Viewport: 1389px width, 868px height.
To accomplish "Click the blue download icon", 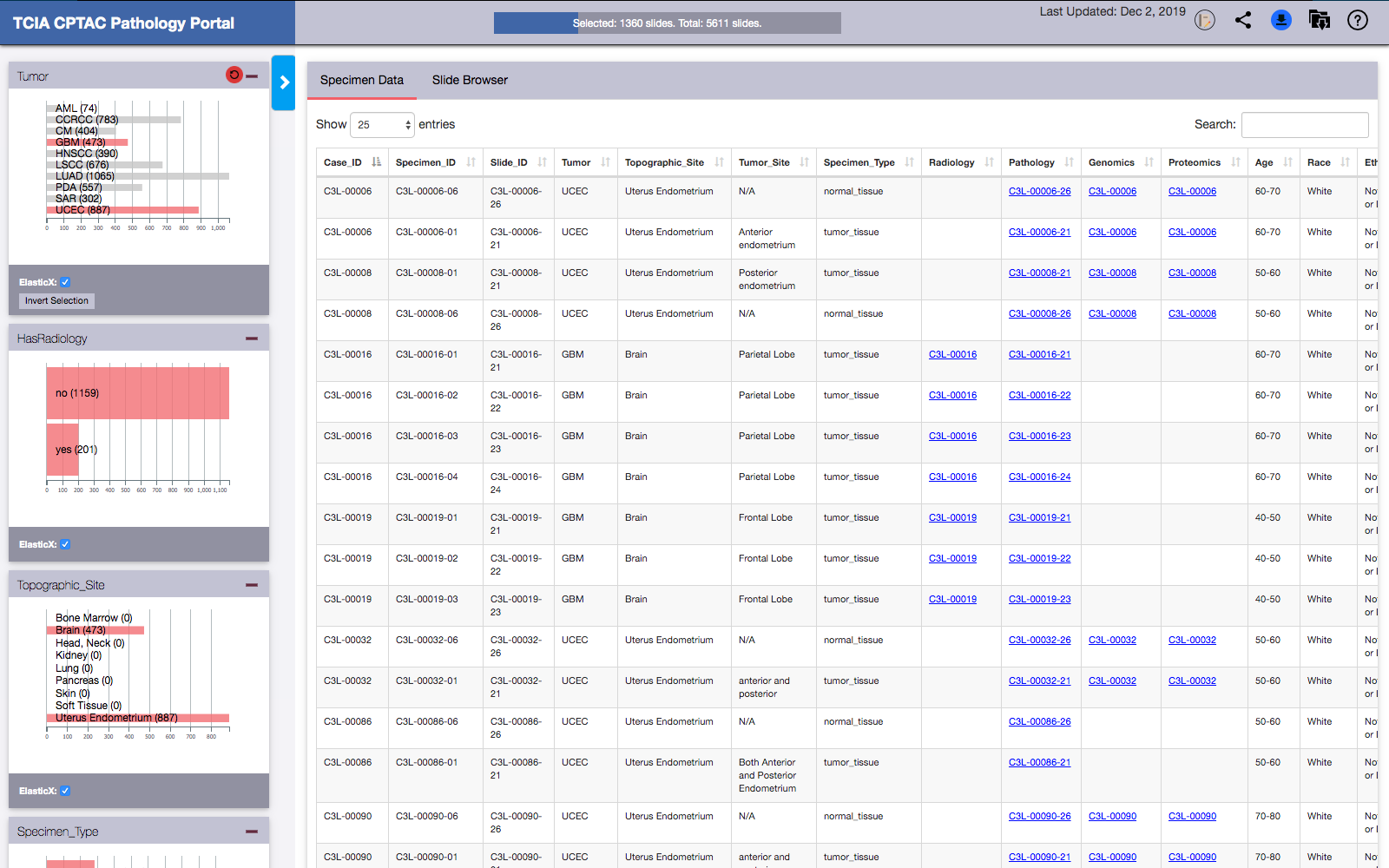I will (x=1280, y=20).
